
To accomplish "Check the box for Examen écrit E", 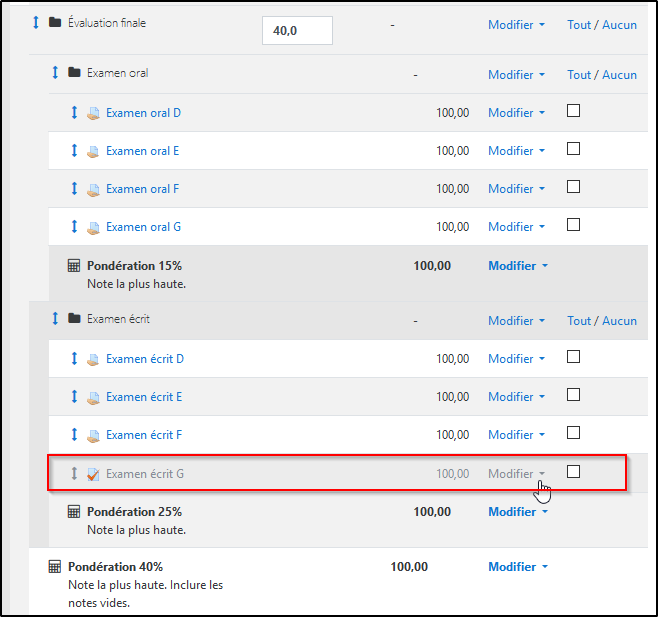I will [x=573, y=395].
